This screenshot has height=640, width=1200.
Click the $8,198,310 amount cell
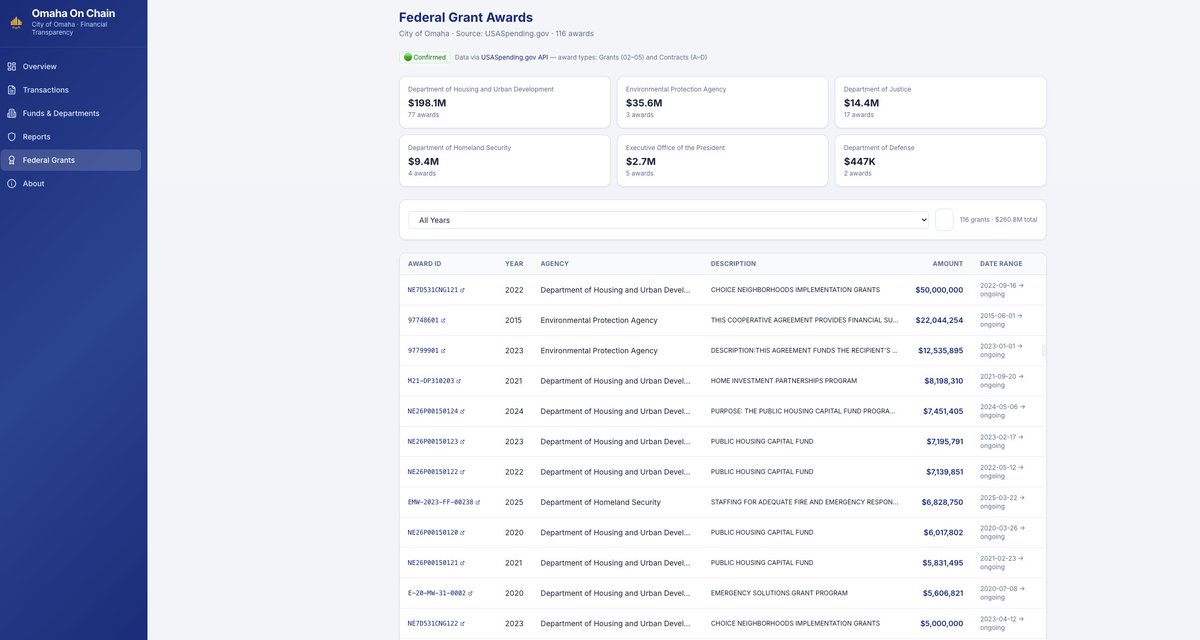tap(944, 381)
